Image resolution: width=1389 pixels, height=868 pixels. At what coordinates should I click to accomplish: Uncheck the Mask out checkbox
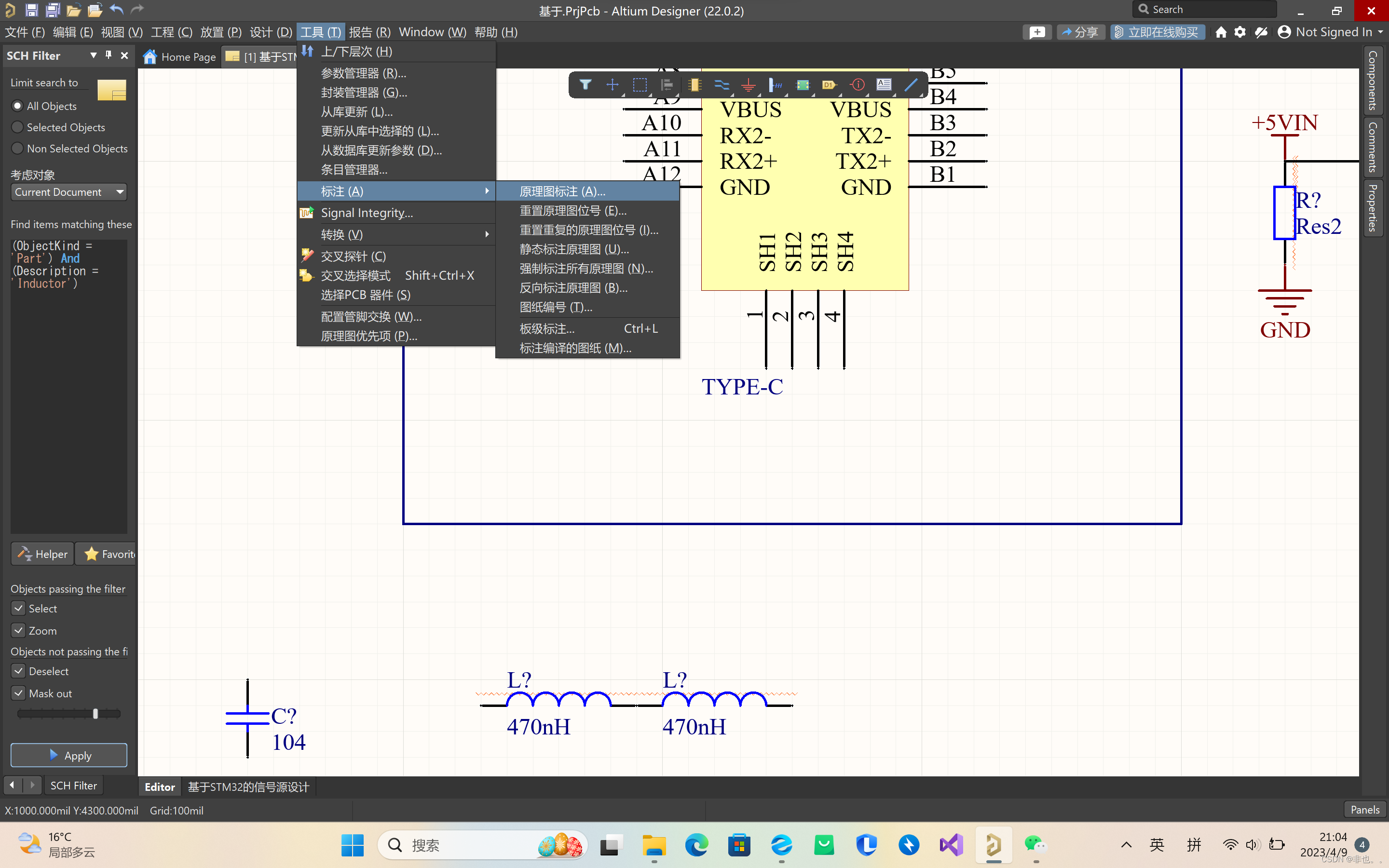[x=19, y=693]
